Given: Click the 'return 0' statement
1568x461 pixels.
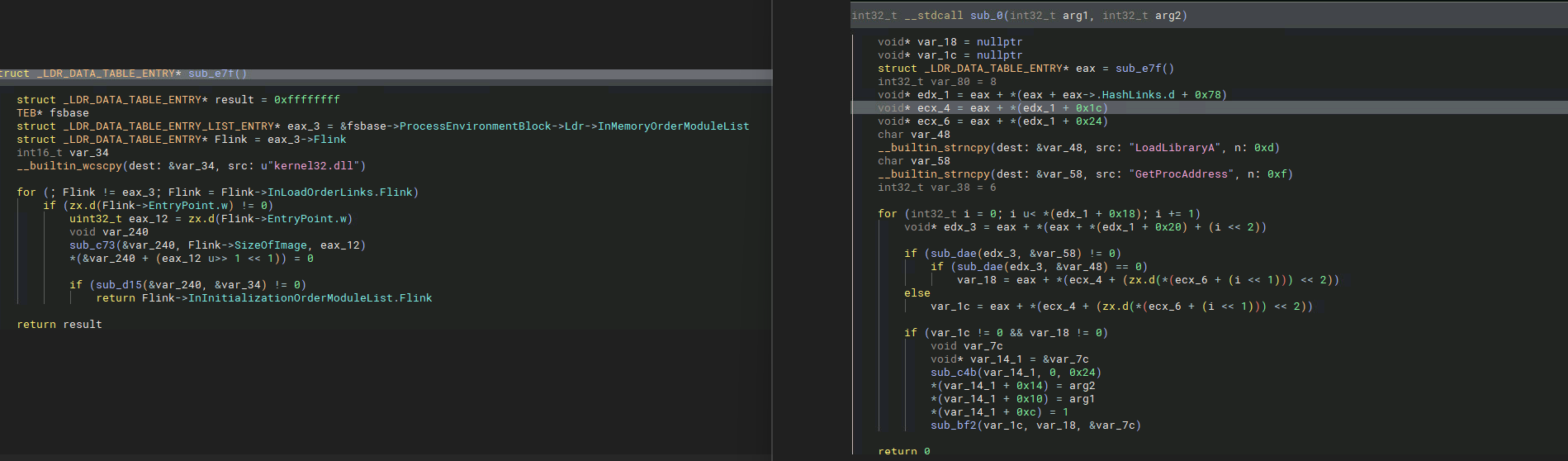Looking at the screenshot, I should 904,452.
